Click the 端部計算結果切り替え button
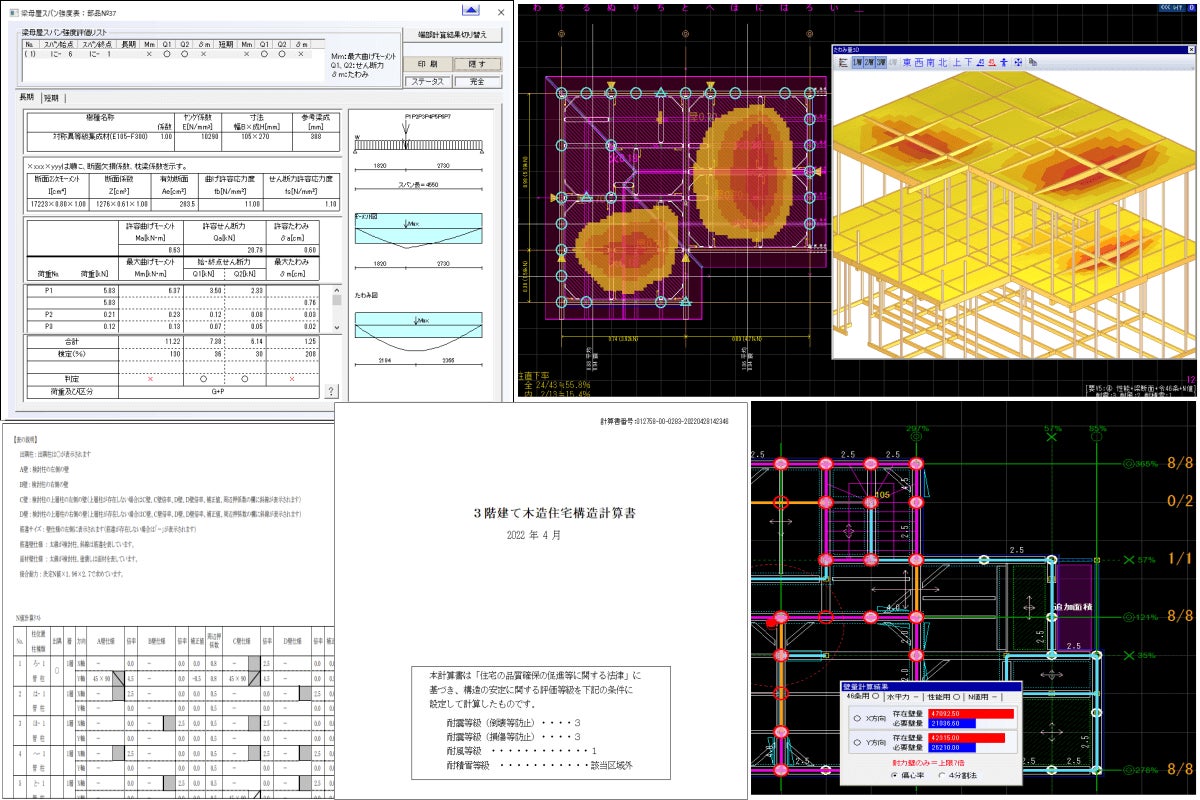Image resolution: width=1200 pixels, height=800 pixels. [452, 35]
